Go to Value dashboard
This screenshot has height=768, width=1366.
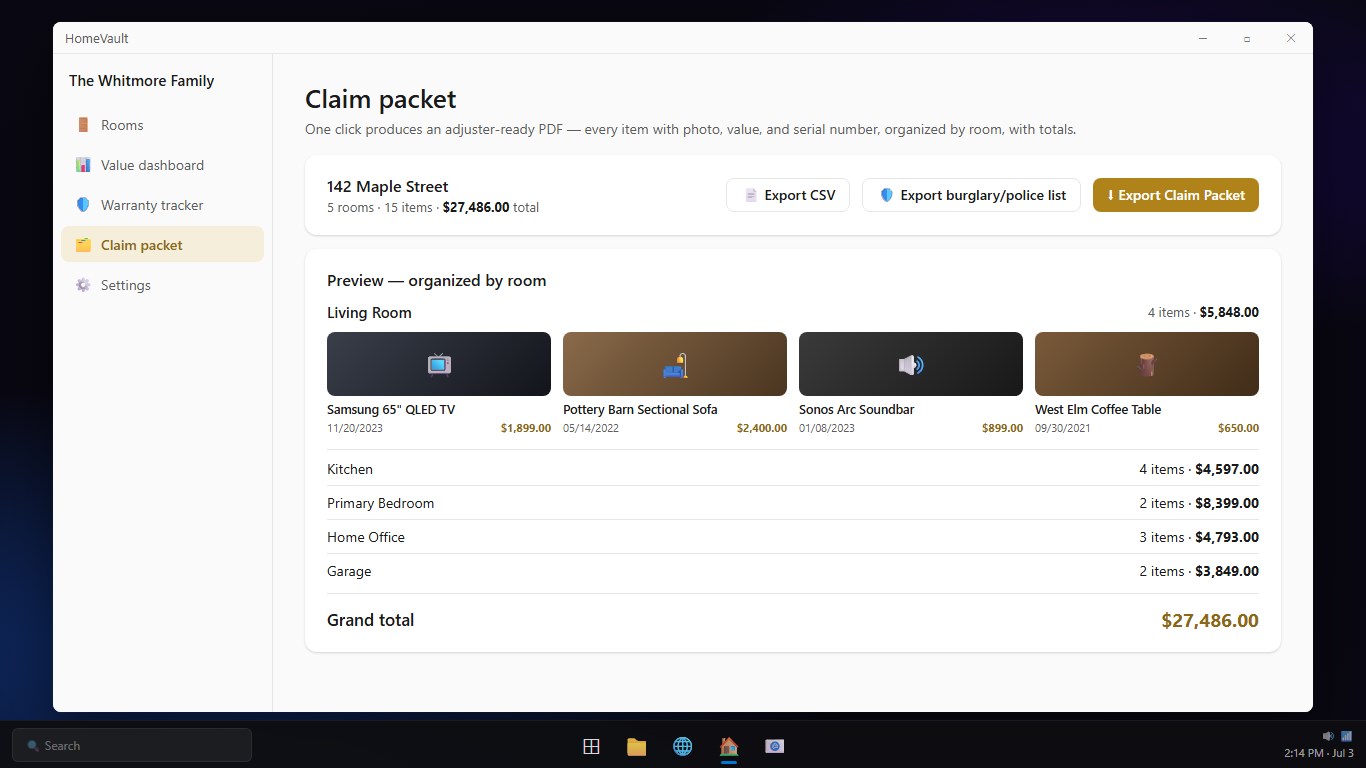point(162,165)
